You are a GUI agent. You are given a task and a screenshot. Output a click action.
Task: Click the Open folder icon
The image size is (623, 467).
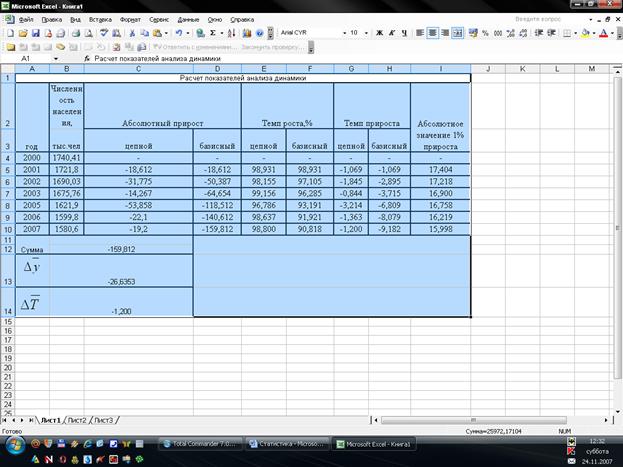(x=23, y=33)
